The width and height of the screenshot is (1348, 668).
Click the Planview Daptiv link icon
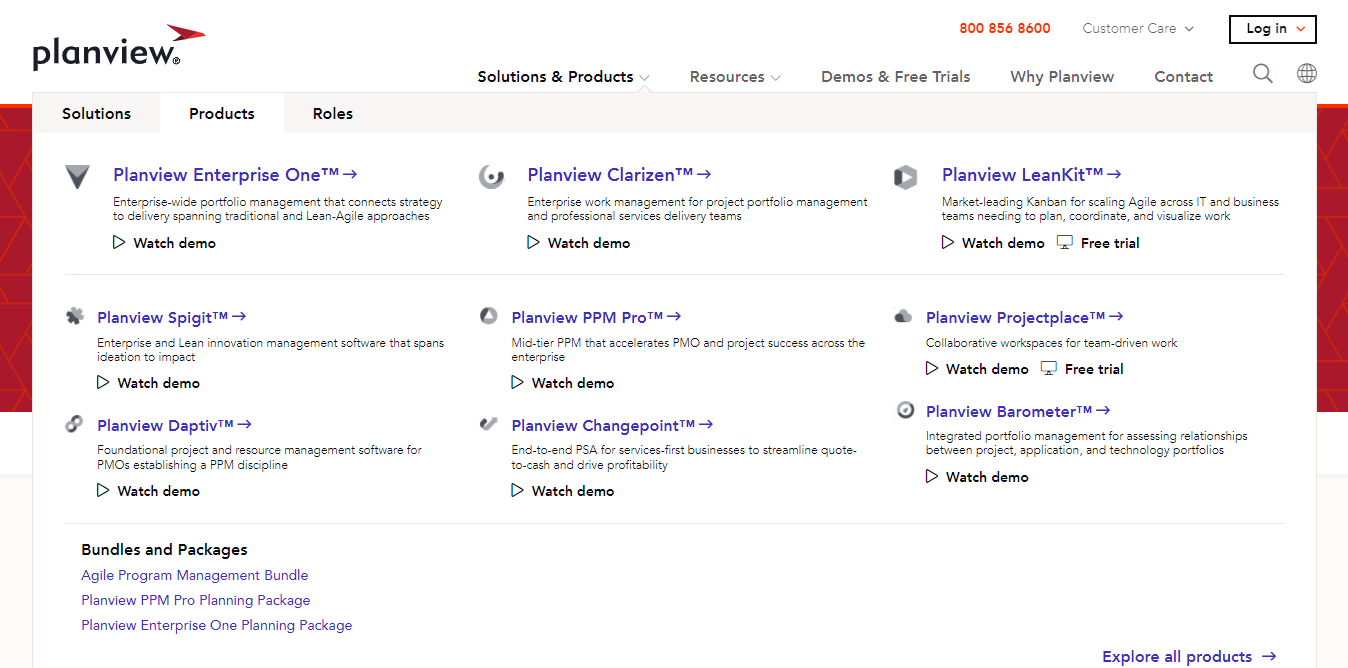click(75, 424)
